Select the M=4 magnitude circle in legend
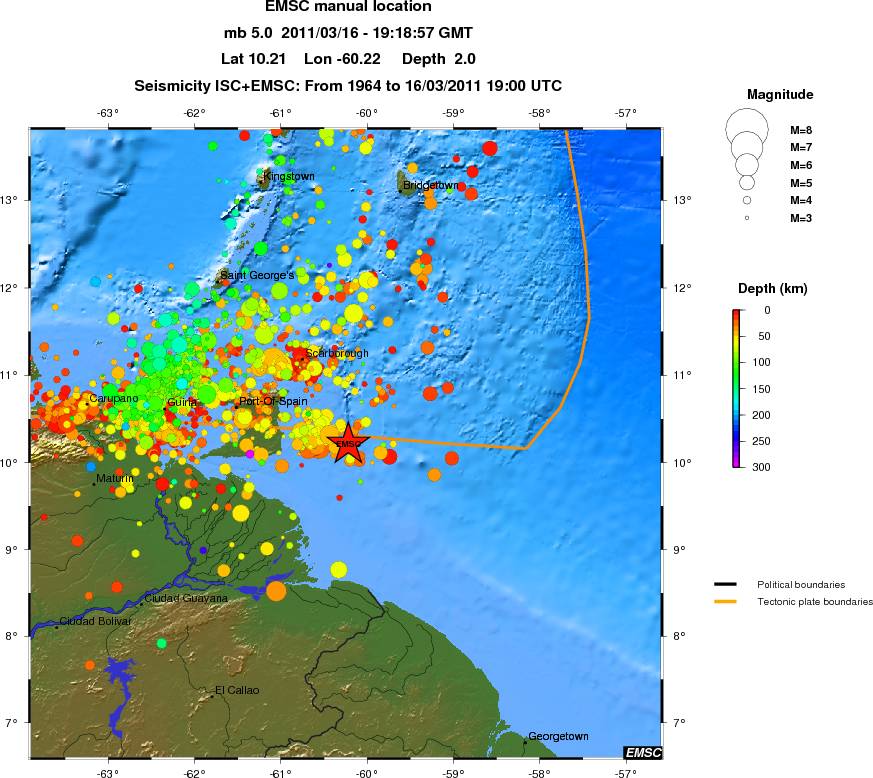The image size is (873, 778). (x=747, y=200)
